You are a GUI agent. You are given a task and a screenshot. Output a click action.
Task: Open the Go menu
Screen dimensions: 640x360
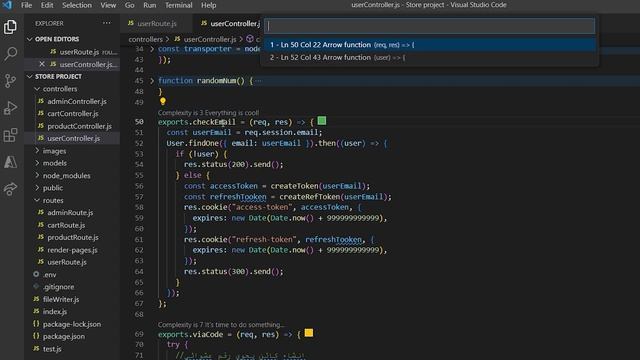click(x=129, y=5)
